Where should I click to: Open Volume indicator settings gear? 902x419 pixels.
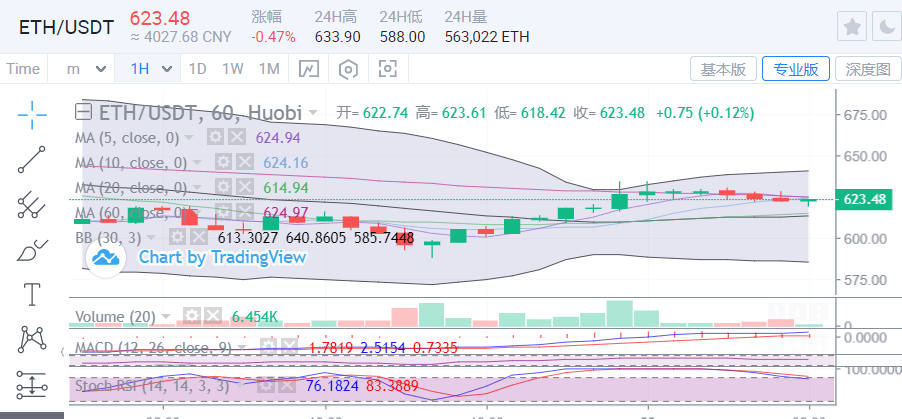point(192,315)
